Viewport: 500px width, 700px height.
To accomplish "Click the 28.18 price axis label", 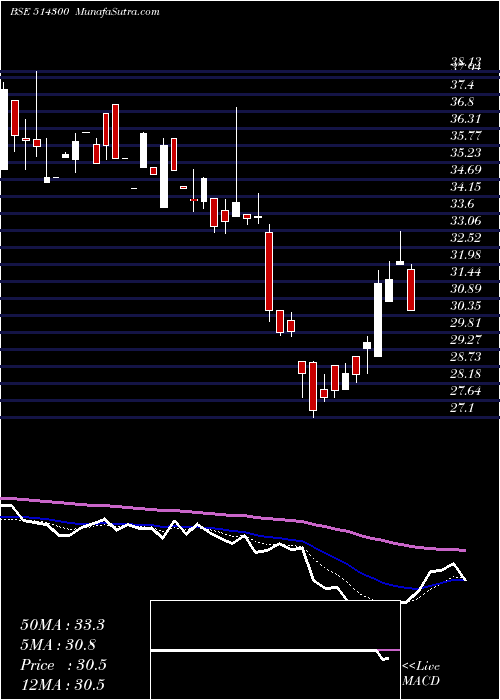I will pyautogui.click(x=466, y=374).
